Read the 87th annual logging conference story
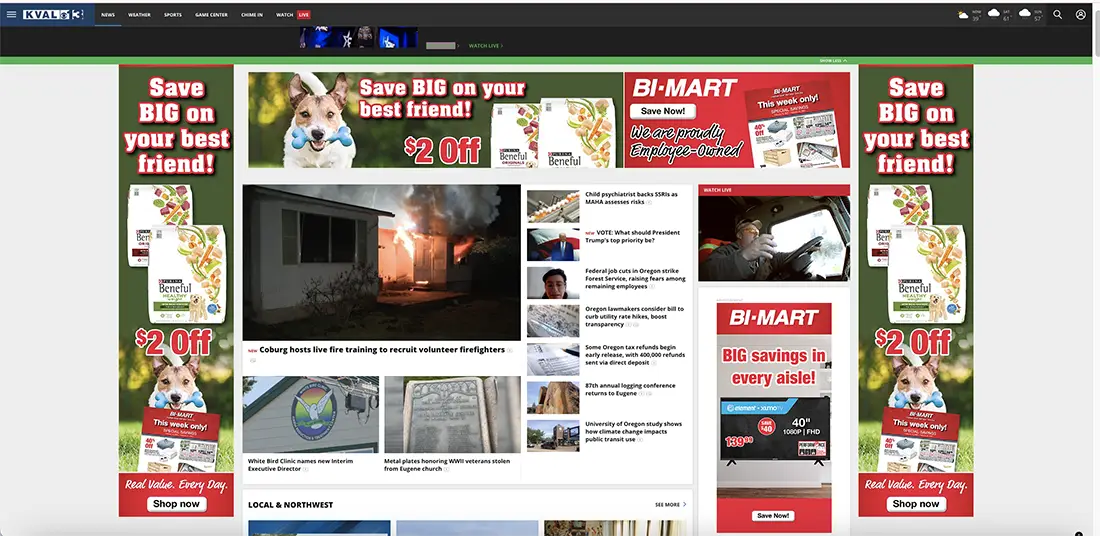1100x536 pixels. click(630, 389)
